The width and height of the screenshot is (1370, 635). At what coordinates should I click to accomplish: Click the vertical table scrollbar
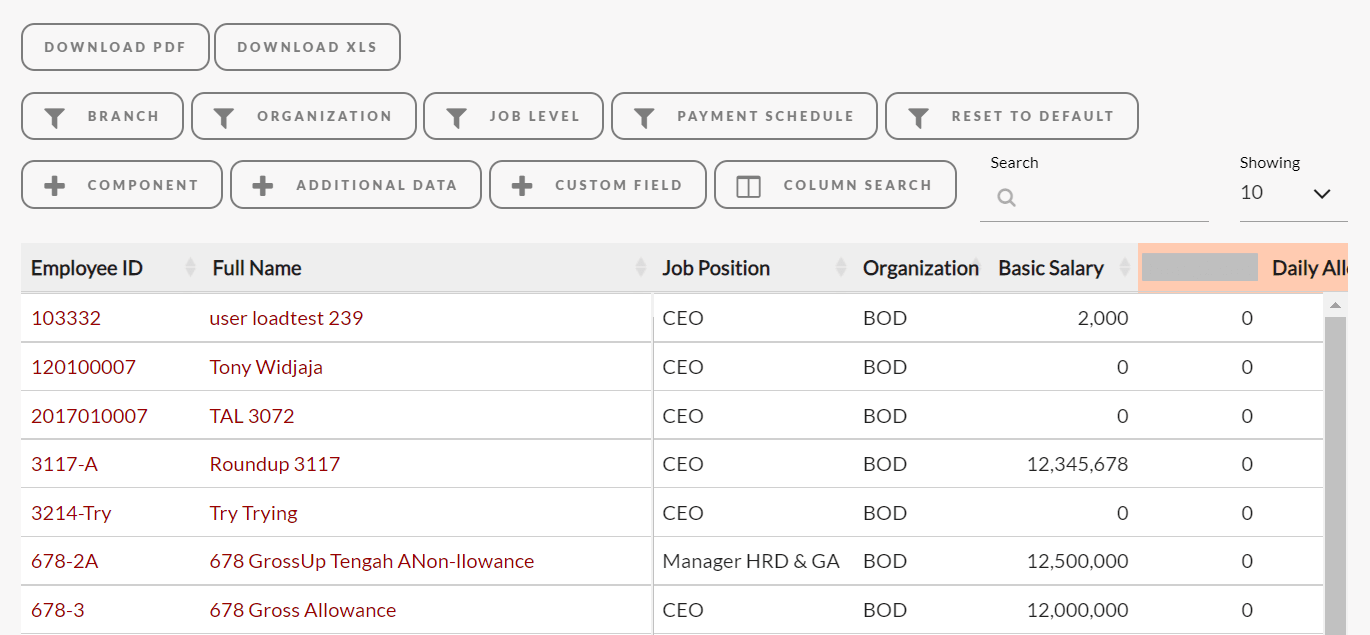click(x=1335, y=470)
